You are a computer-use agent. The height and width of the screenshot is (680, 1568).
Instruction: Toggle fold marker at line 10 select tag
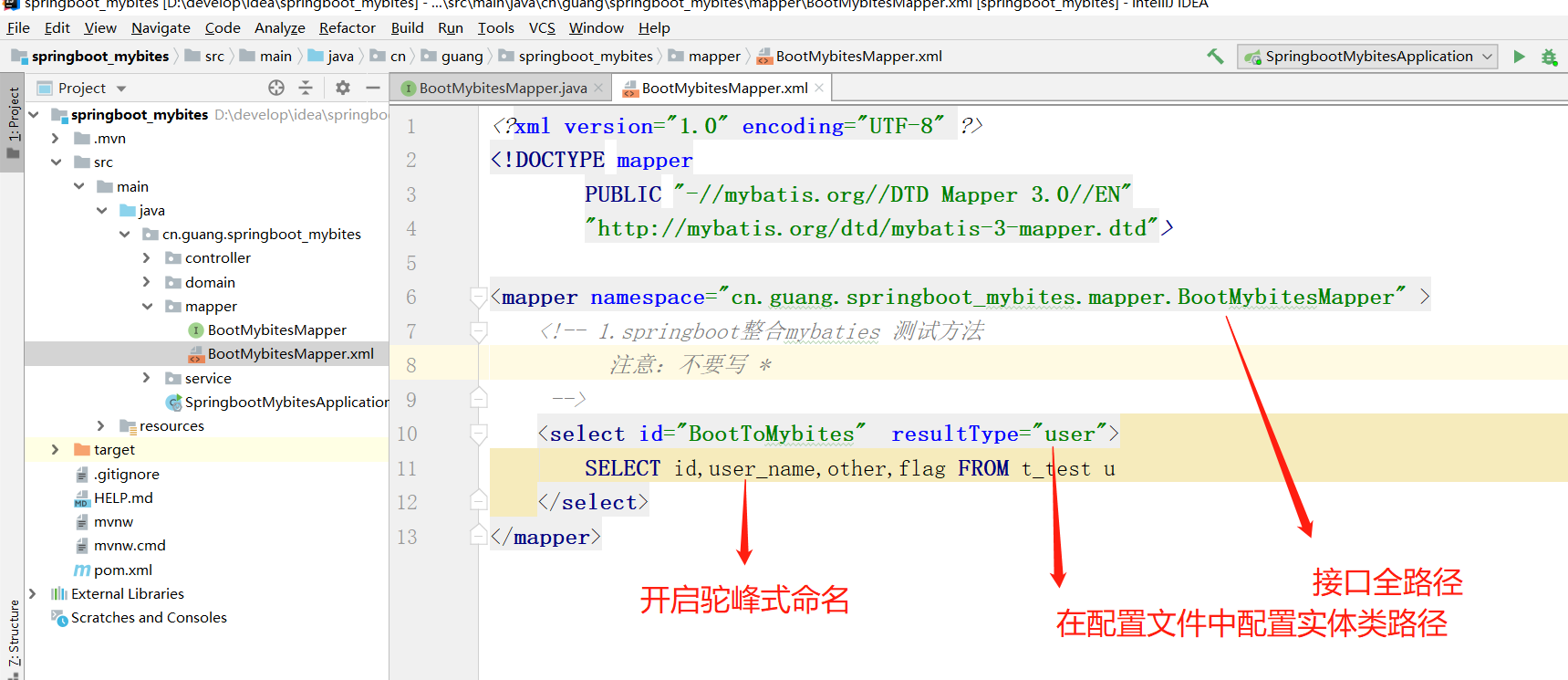tap(478, 434)
